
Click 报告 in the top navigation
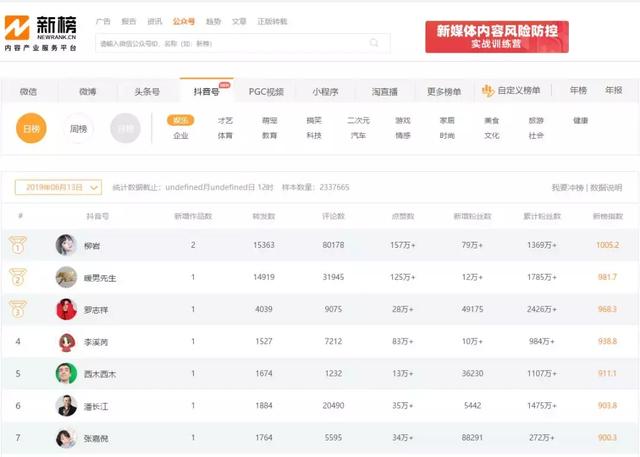pos(129,21)
